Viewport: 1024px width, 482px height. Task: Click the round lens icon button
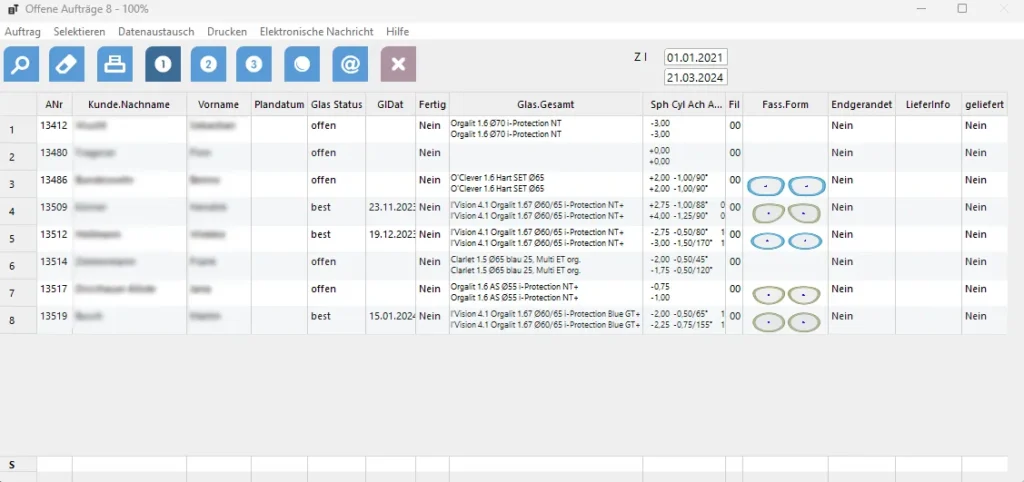pos(301,64)
